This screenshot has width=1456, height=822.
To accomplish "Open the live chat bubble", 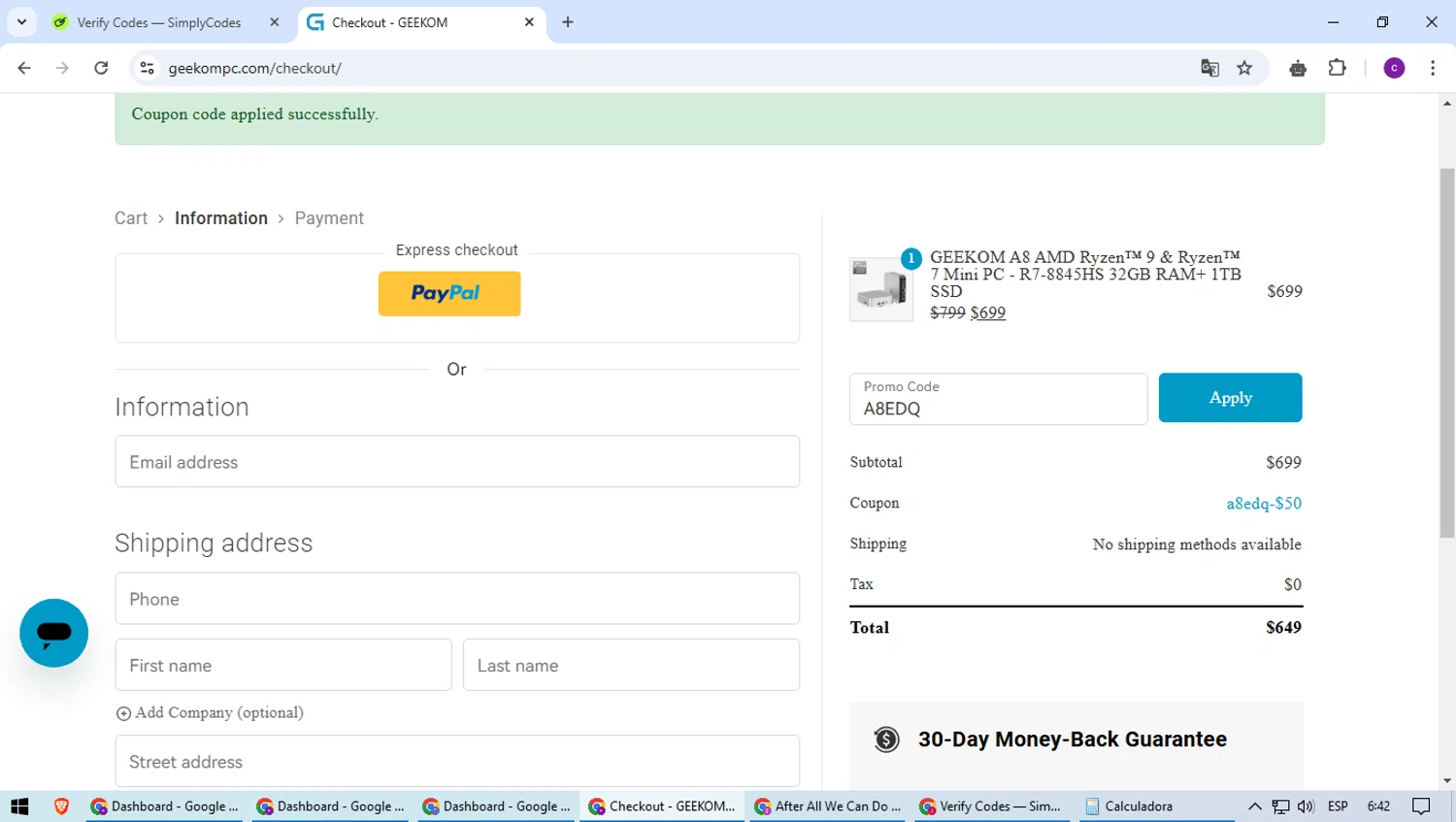I will click(x=53, y=633).
